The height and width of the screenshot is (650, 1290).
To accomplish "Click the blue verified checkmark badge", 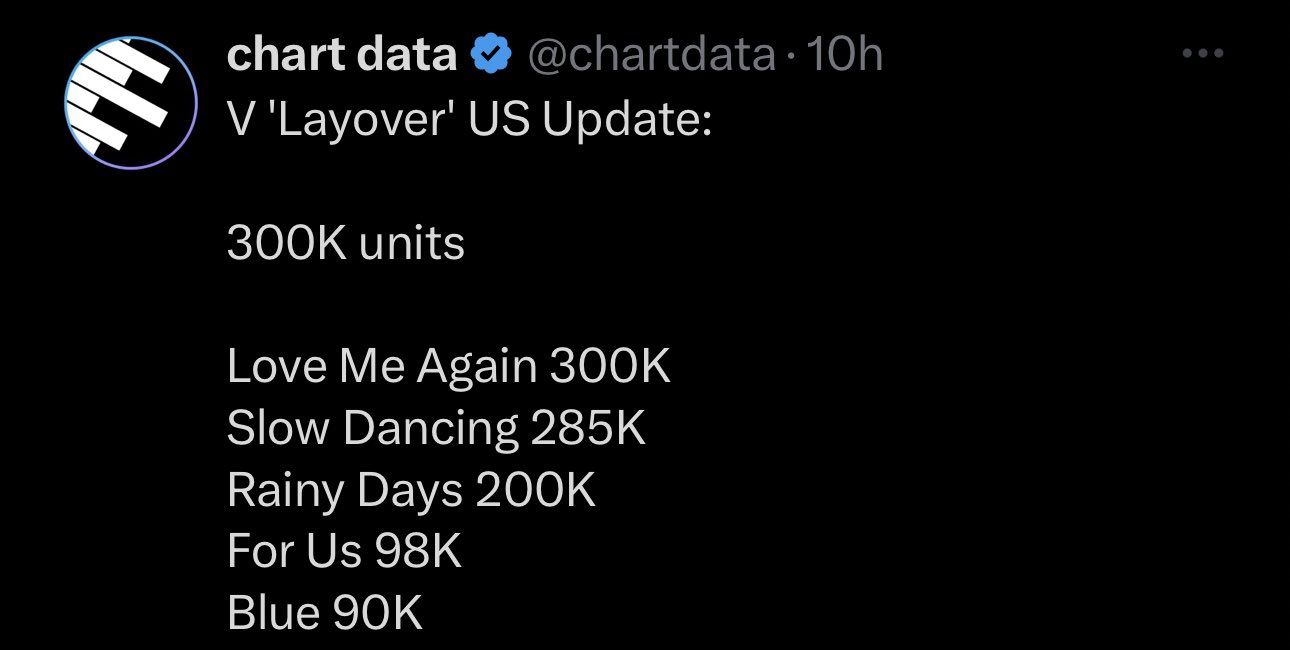I will click(x=491, y=55).
